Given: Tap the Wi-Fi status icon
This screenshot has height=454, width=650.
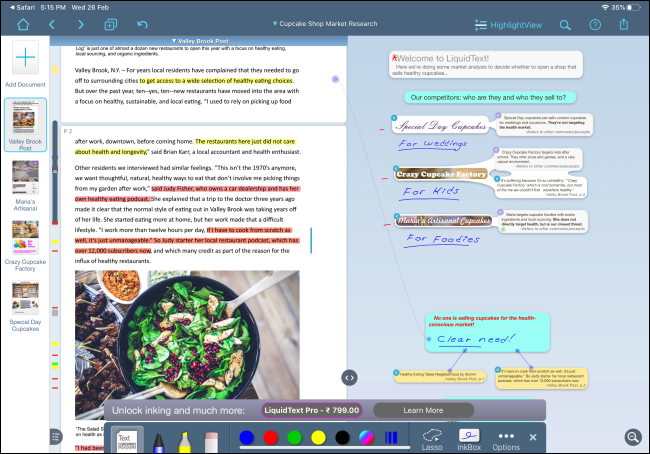Looking at the screenshot, I should coord(605,7).
